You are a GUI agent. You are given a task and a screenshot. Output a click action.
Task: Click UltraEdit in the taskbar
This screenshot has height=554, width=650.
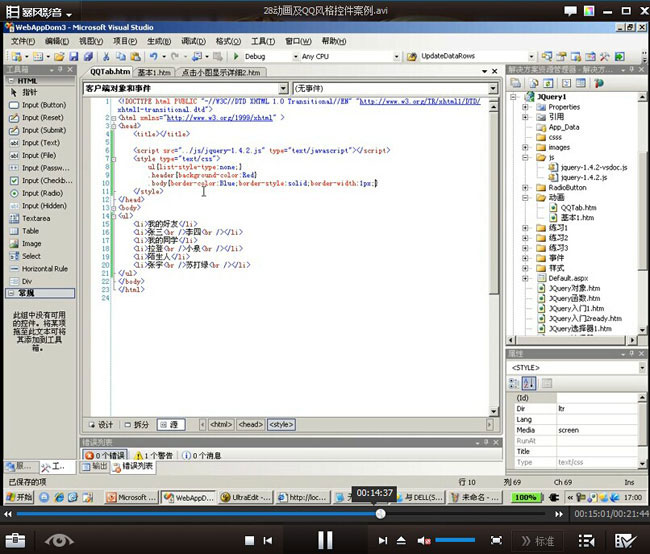tap(245, 497)
